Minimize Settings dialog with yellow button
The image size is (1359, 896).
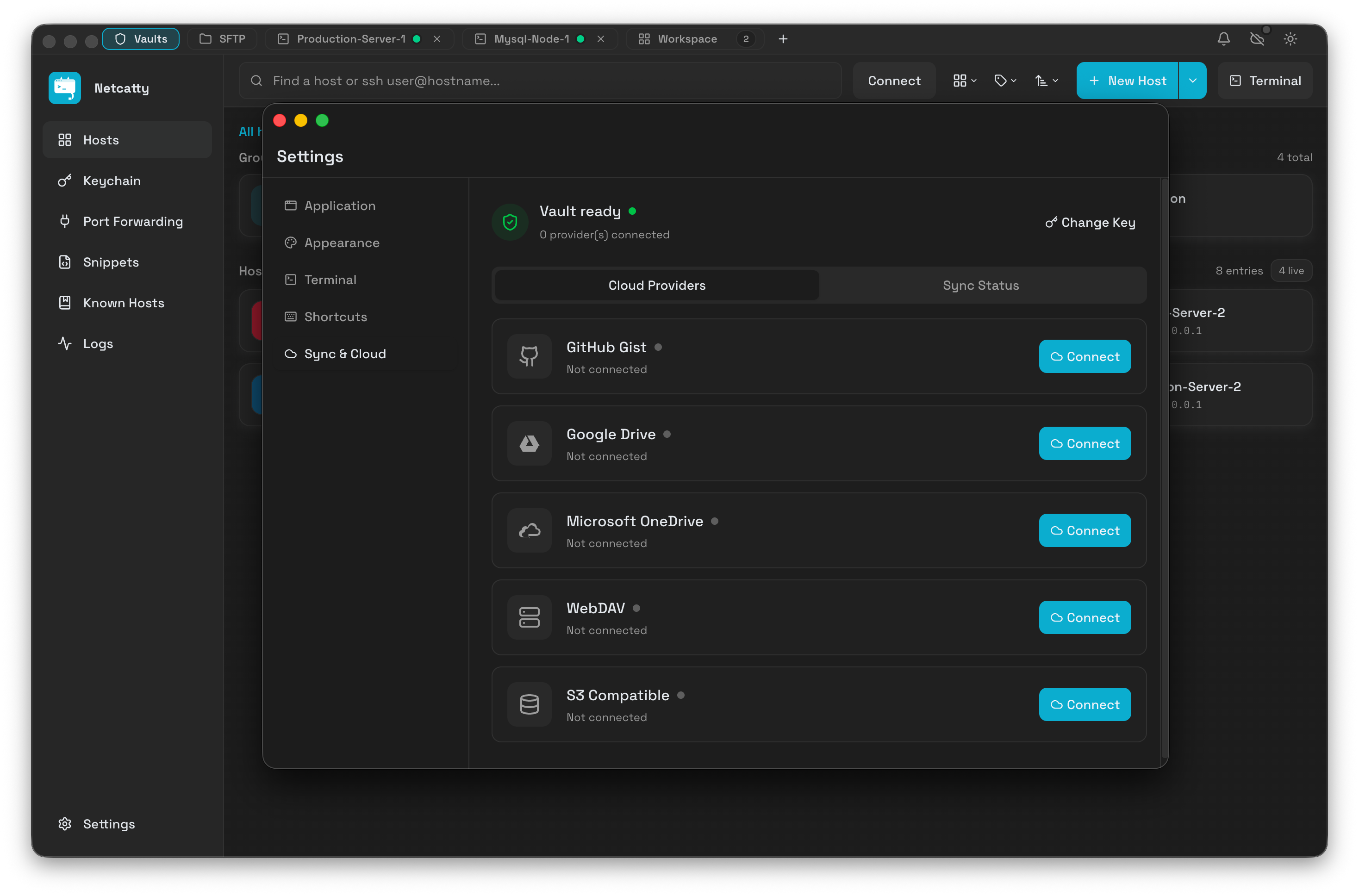tap(300, 120)
